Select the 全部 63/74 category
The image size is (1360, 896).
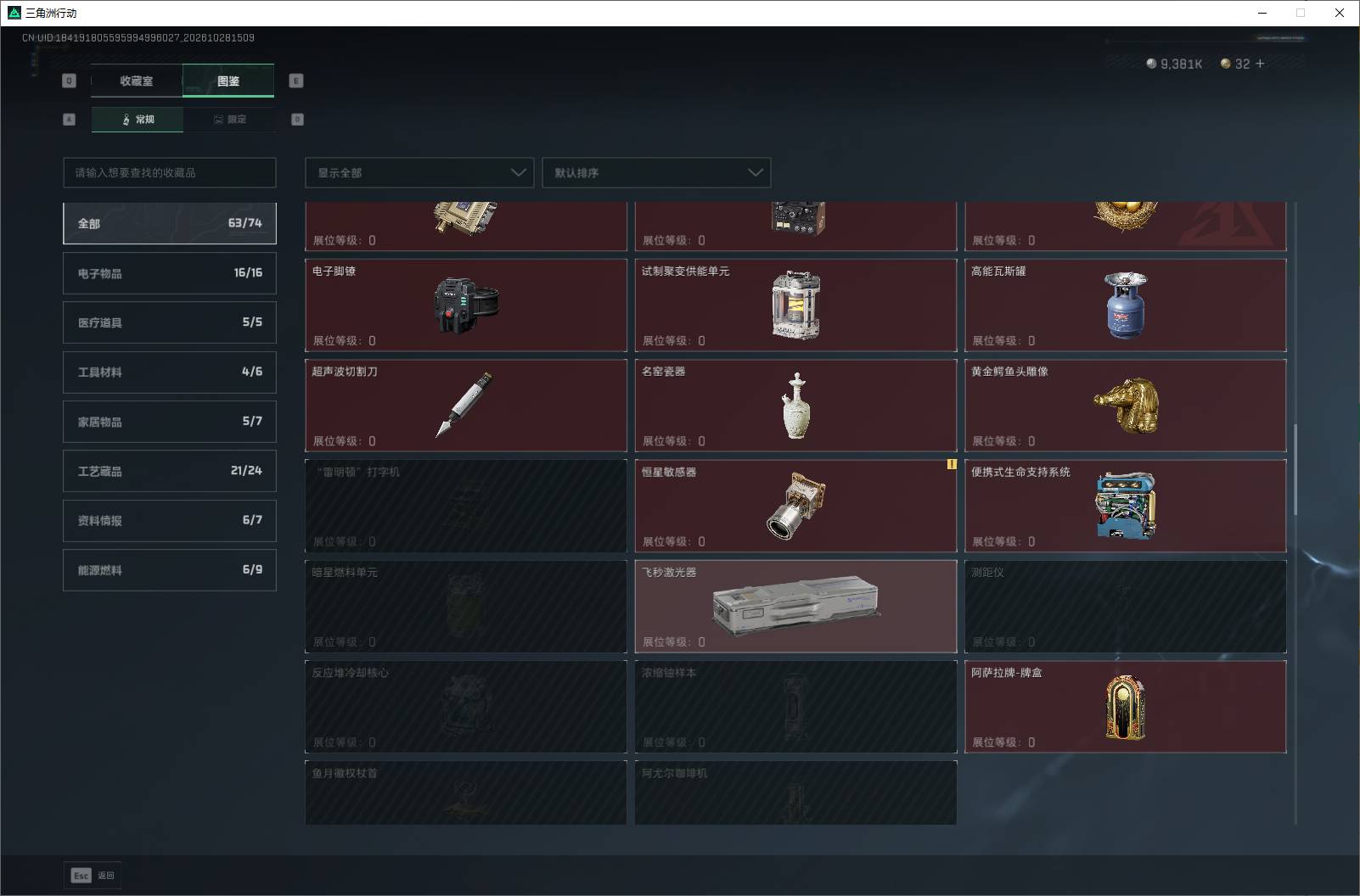click(x=170, y=223)
